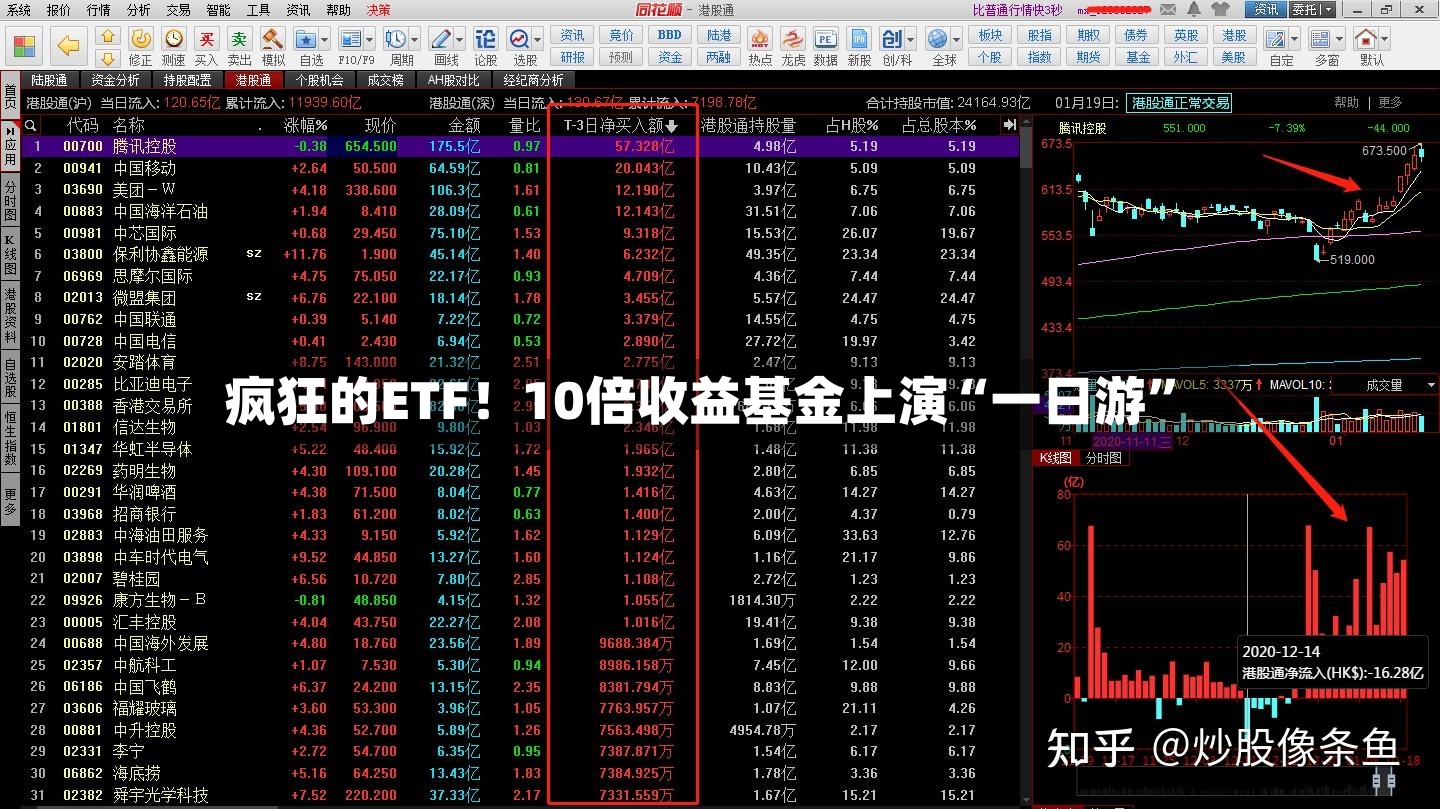Click the 板块 sector button
The height and width of the screenshot is (809, 1440).
(x=990, y=35)
